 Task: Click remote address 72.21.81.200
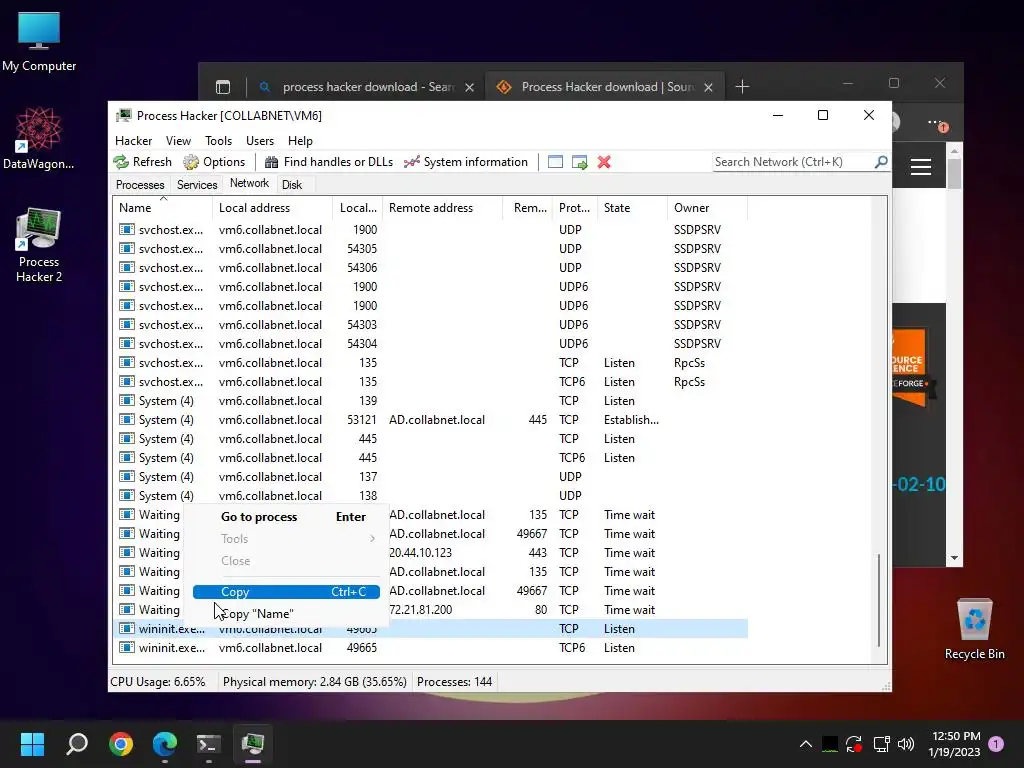point(421,610)
